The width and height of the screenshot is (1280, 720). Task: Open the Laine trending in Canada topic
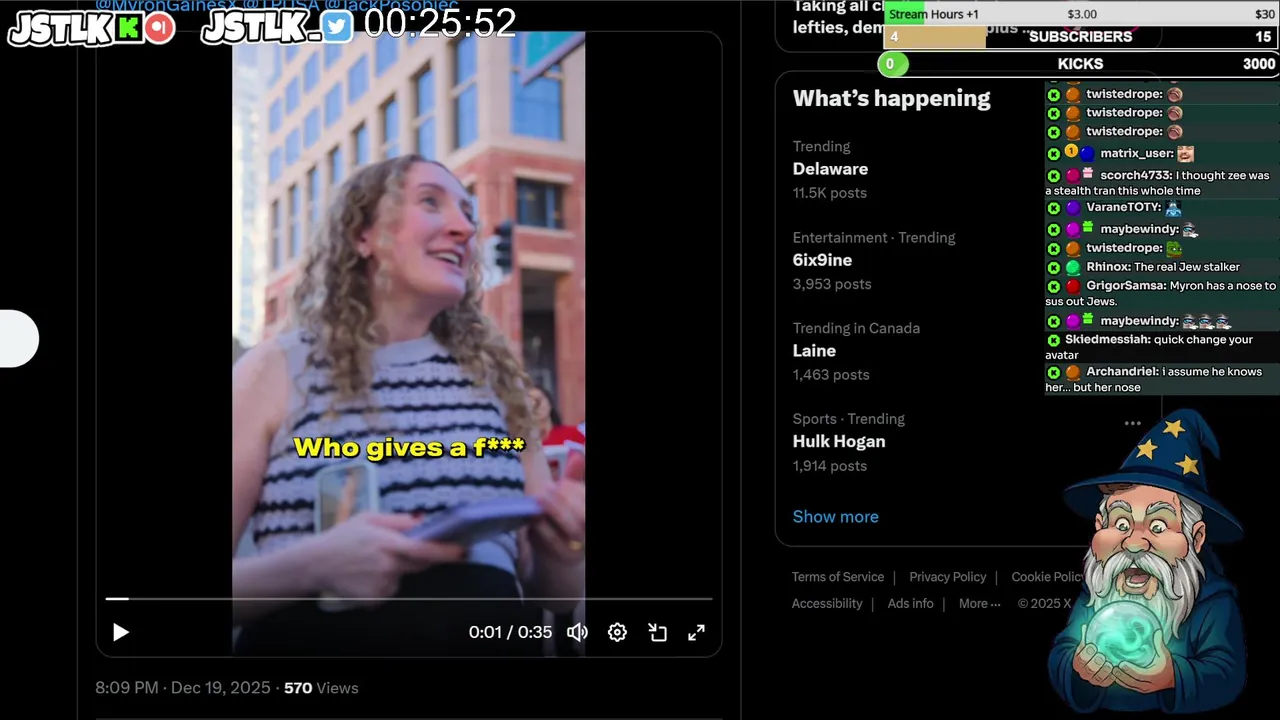coord(814,351)
